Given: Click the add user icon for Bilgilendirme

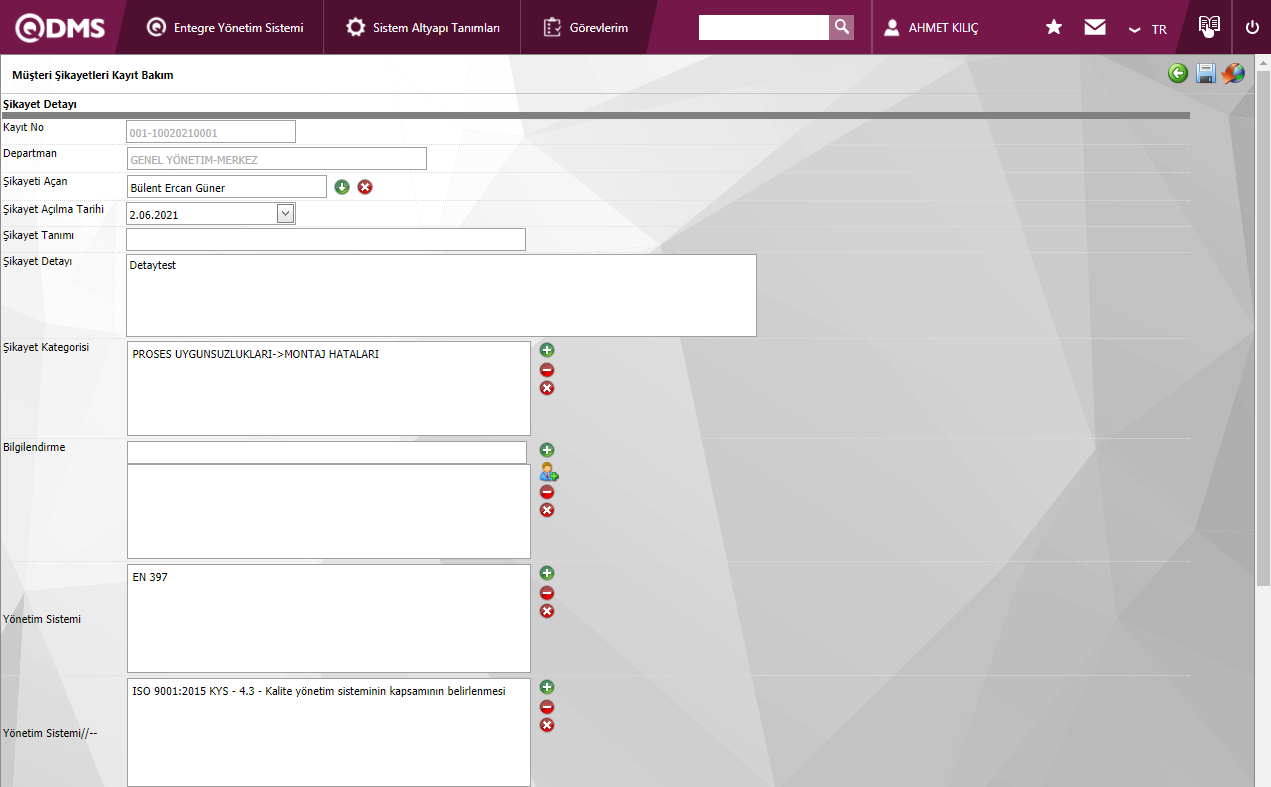Looking at the screenshot, I should (x=548, y=472).
